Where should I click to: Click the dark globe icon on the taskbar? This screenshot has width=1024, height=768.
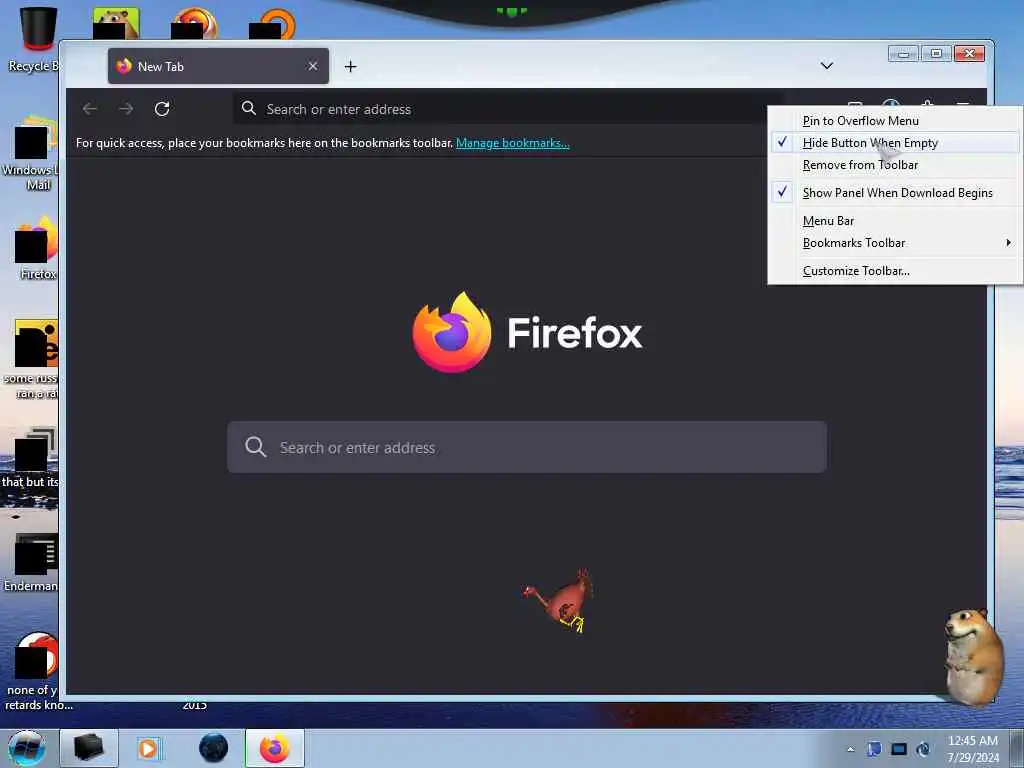(214, 748)
